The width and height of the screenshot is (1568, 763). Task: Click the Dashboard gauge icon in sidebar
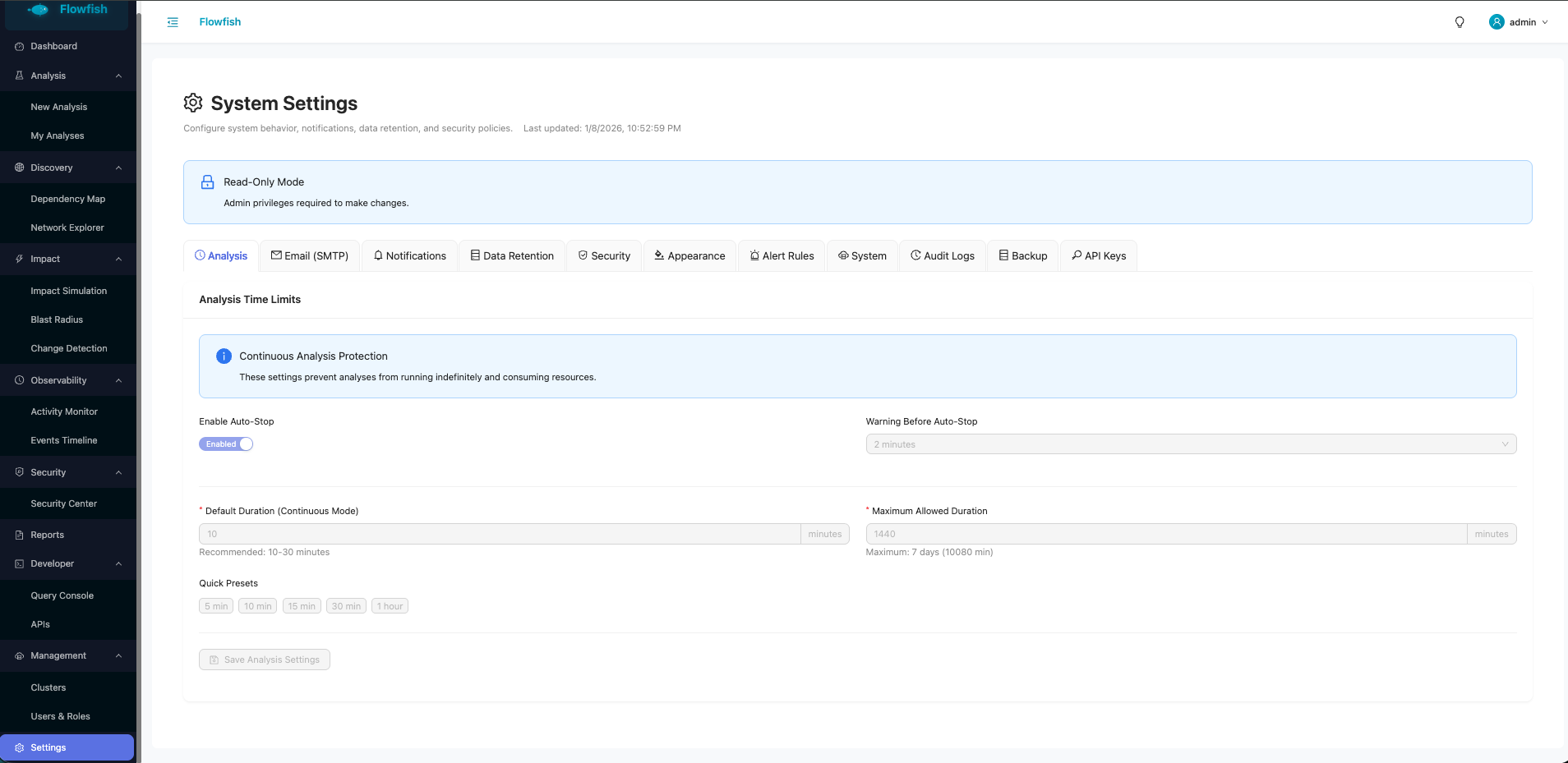pos(20,47)
